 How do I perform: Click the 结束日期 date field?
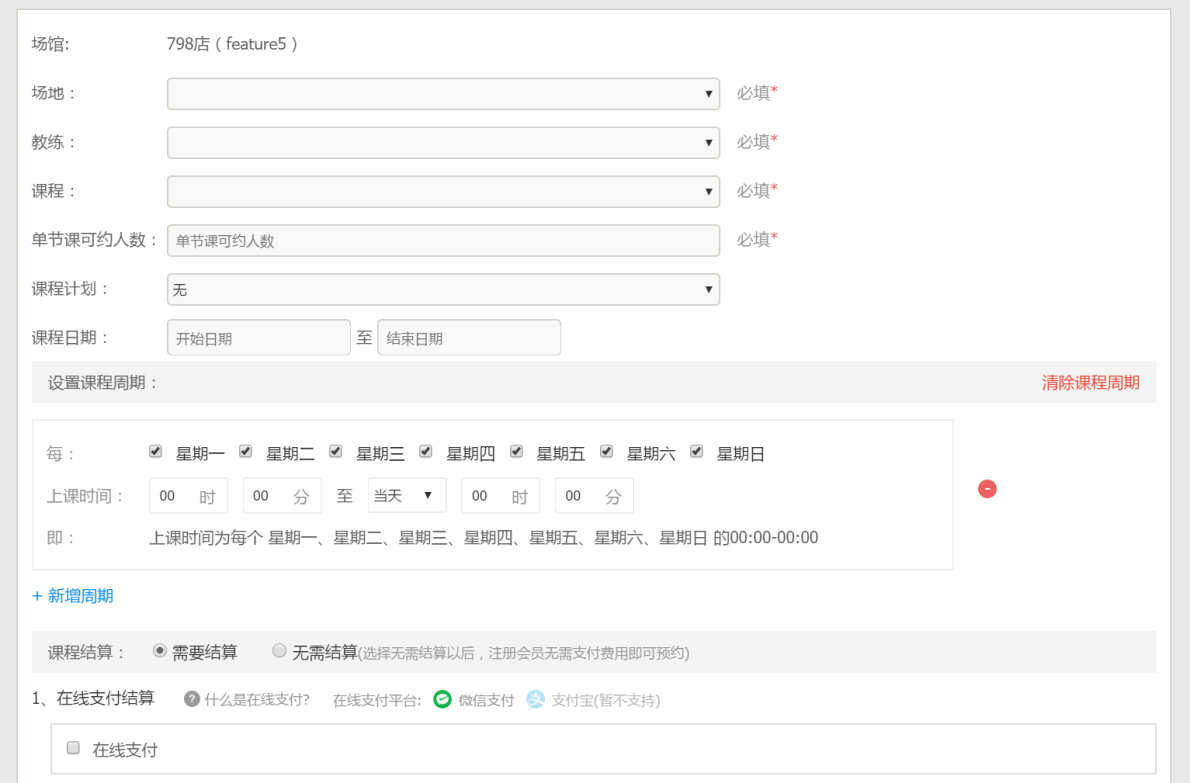(x=469, y=338)
